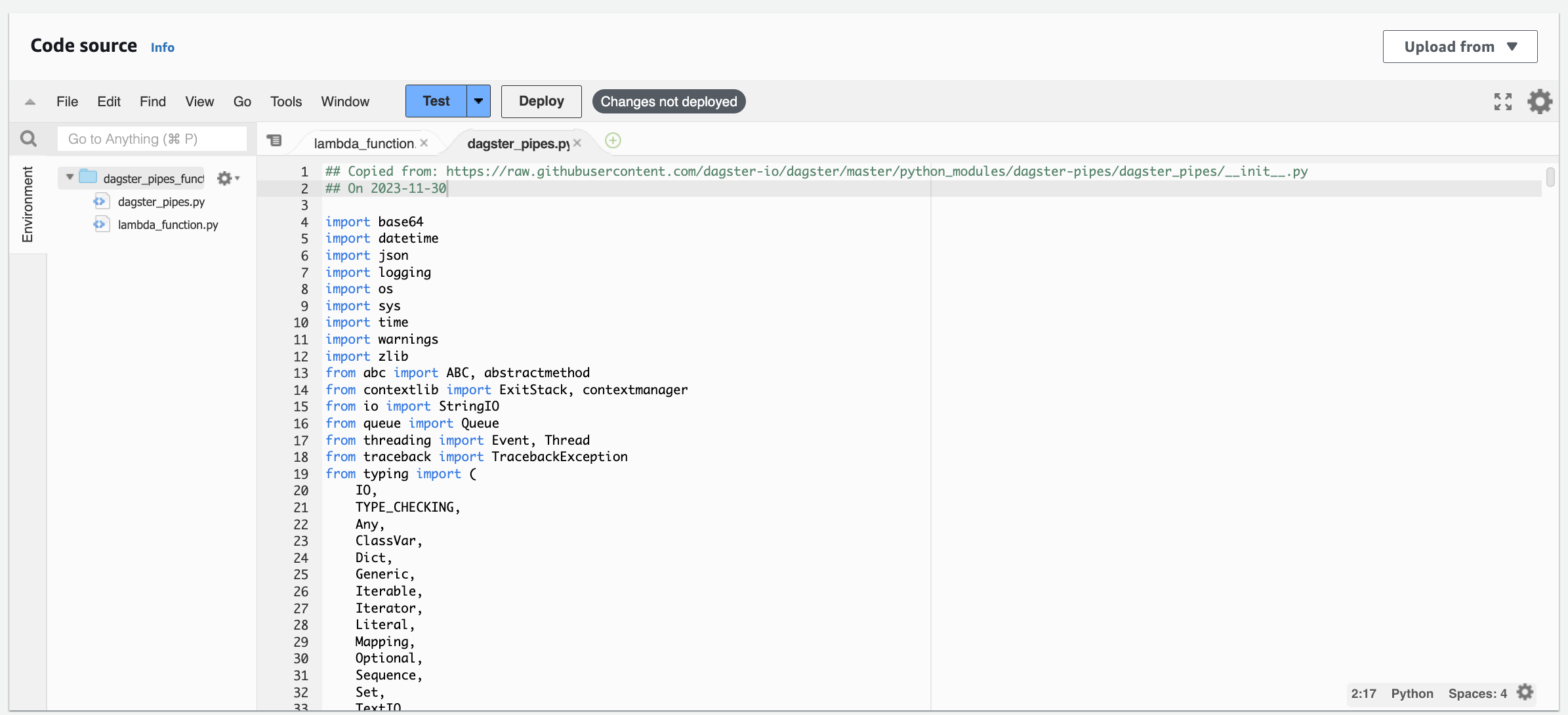The width and height of the screenshot is (1568, 715).
Task: Open folder settings gear next to dagster_pipes_func
Action: [226, 178]
